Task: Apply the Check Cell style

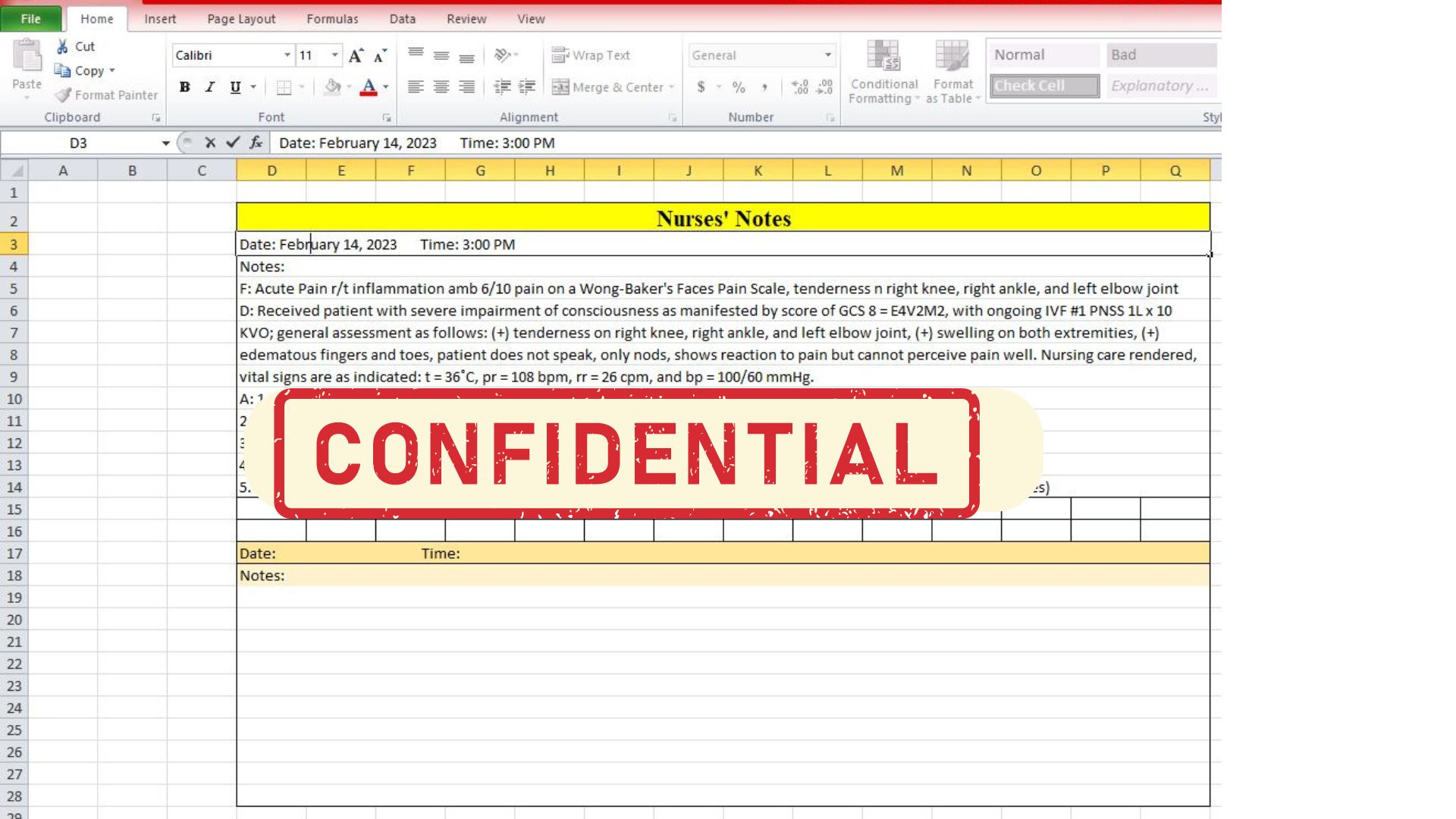Action: (x=1044, y=86)
